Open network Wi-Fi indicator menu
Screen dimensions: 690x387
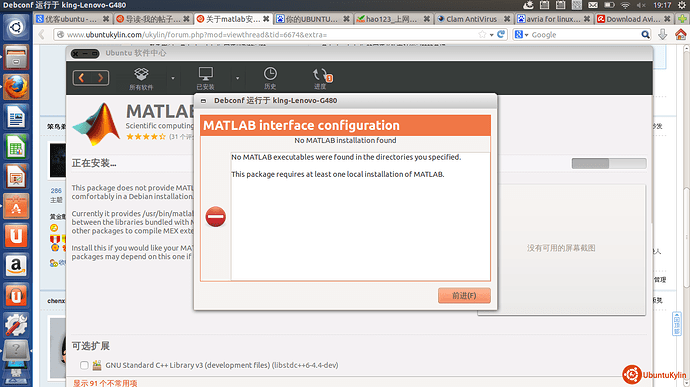click(625, 5)
